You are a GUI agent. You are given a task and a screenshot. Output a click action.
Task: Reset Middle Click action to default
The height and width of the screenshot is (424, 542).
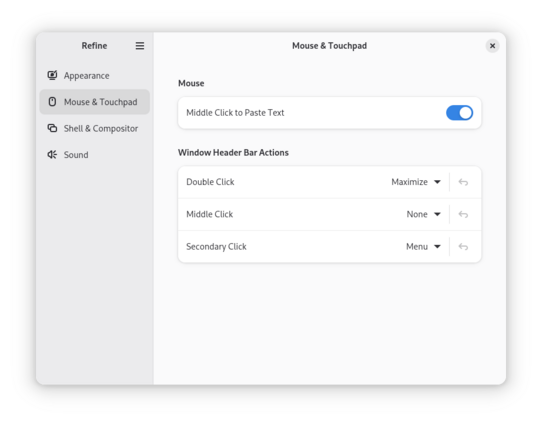pyautogui.click(x=463, y=214)
